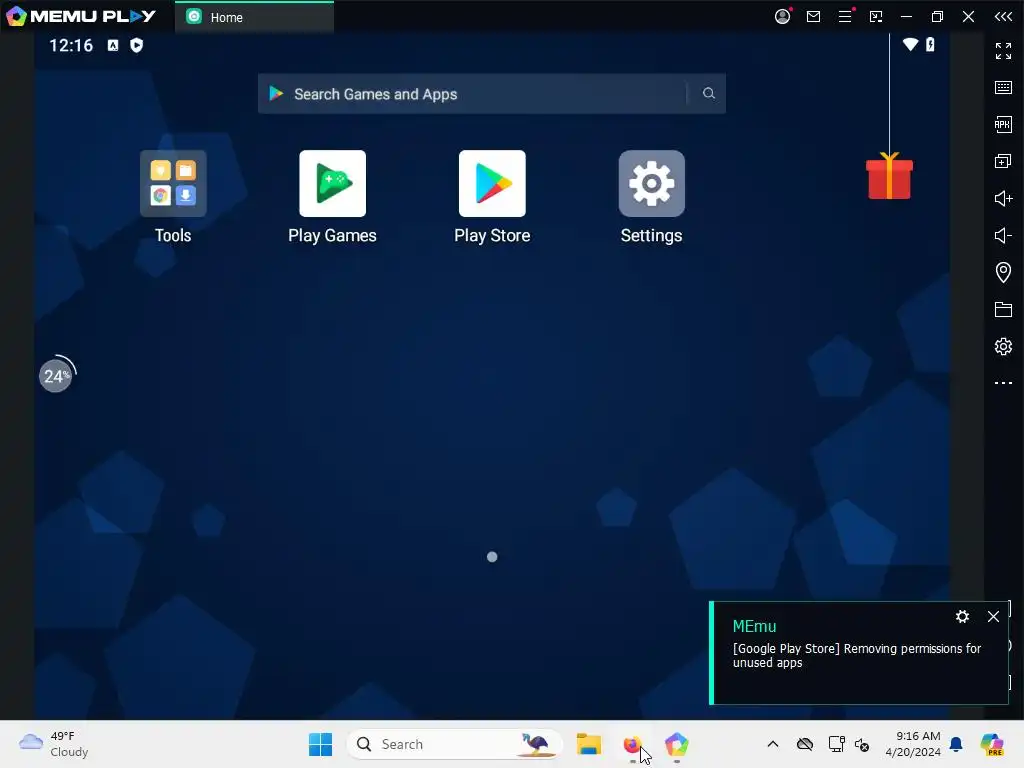Increase volume from sidebar

[x=1003, y=198]
